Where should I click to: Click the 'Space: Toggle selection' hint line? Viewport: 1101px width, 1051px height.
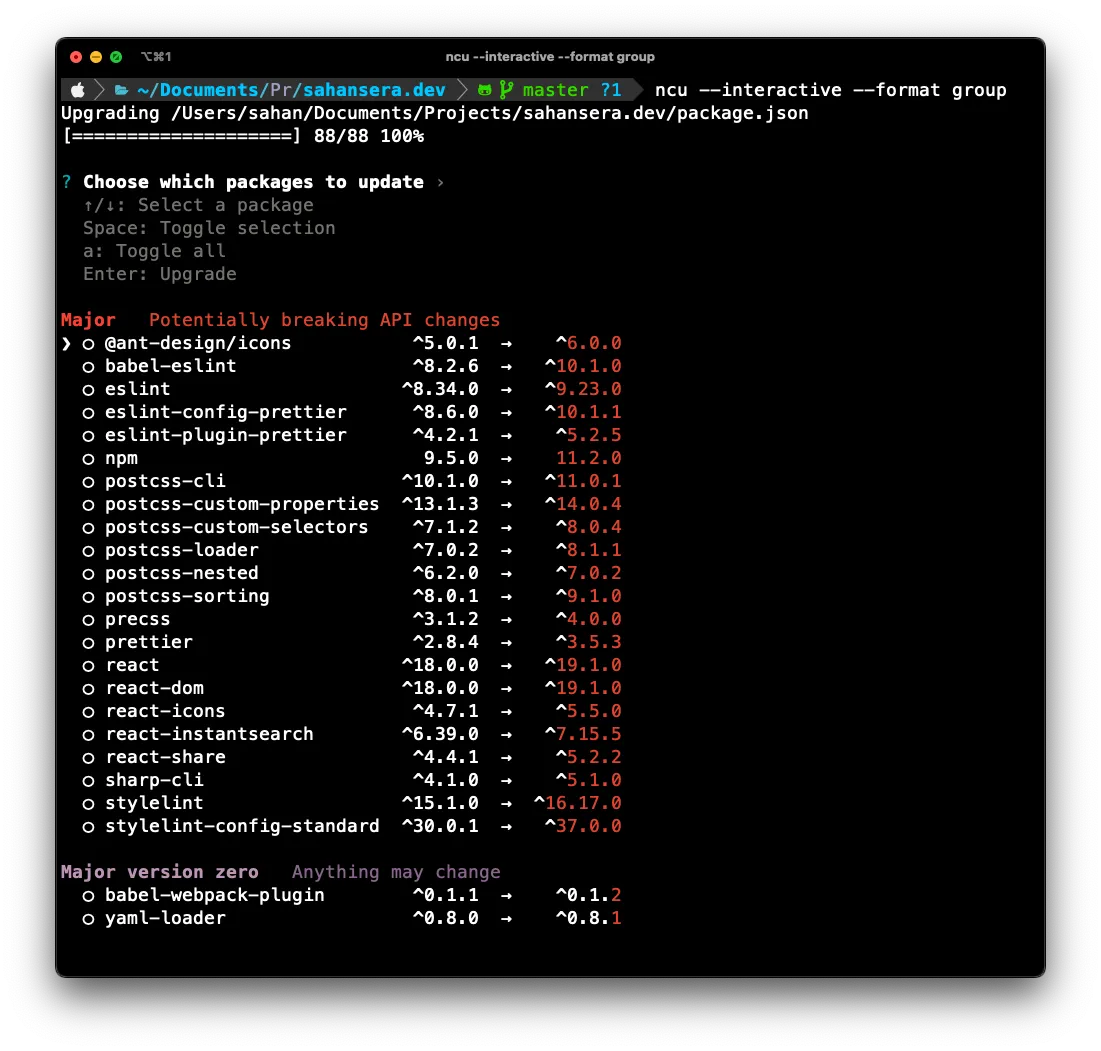[209, 228]
